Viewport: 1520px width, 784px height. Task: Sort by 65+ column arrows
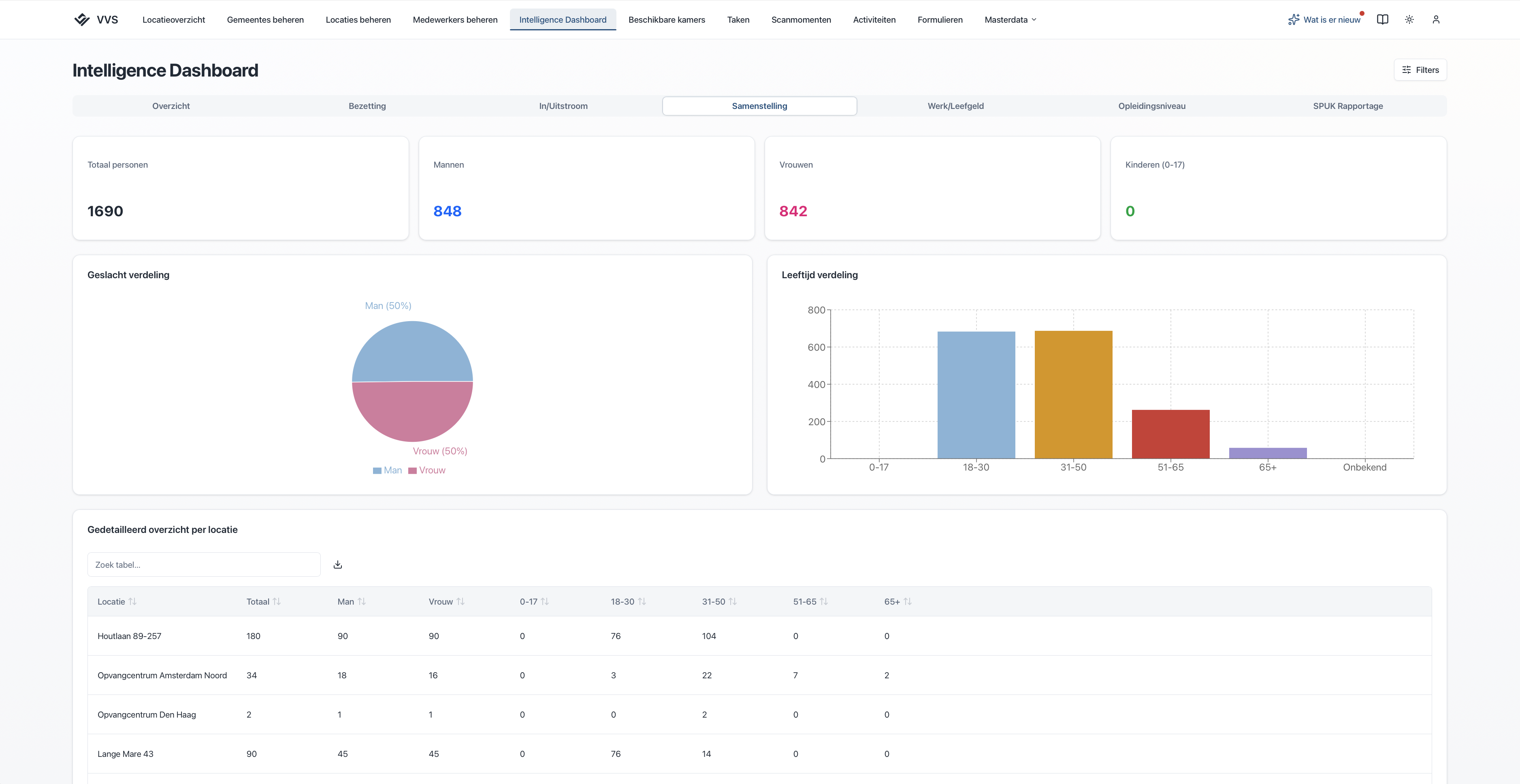point(908,602)
